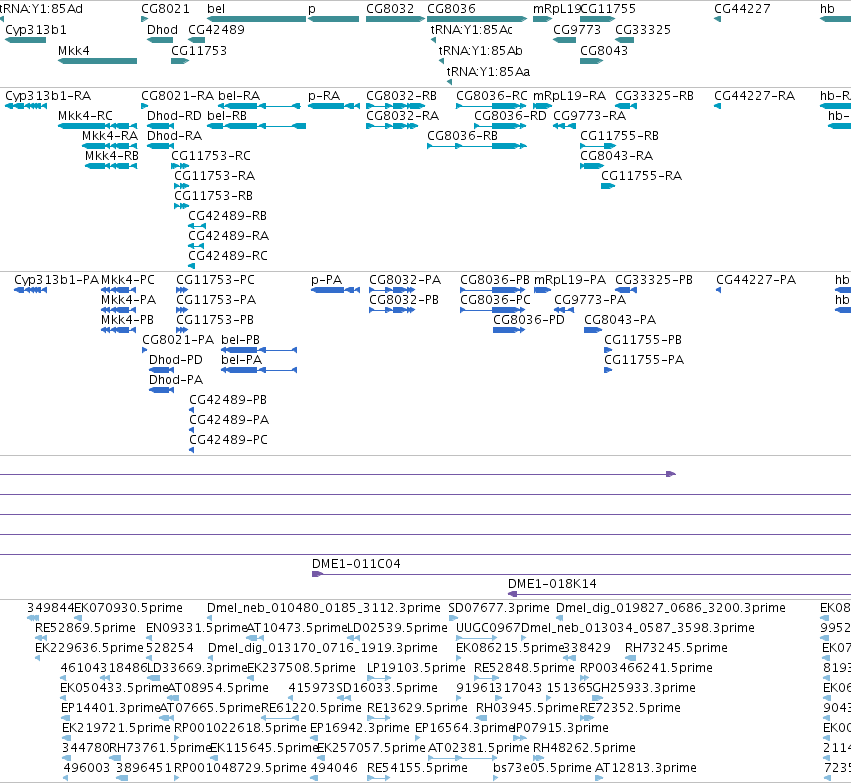This screenshot has height=783, width=851.
Task: Click the Cyp313b1-PA protein label
Action: pyautogui.click(x=56, y=280)
